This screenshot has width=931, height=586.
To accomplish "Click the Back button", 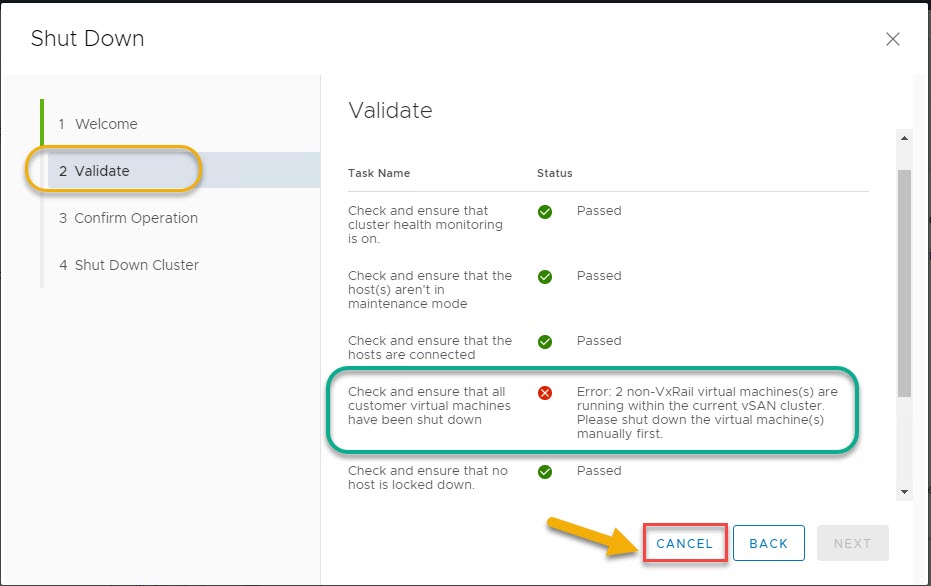I will [x=769, y=543].
